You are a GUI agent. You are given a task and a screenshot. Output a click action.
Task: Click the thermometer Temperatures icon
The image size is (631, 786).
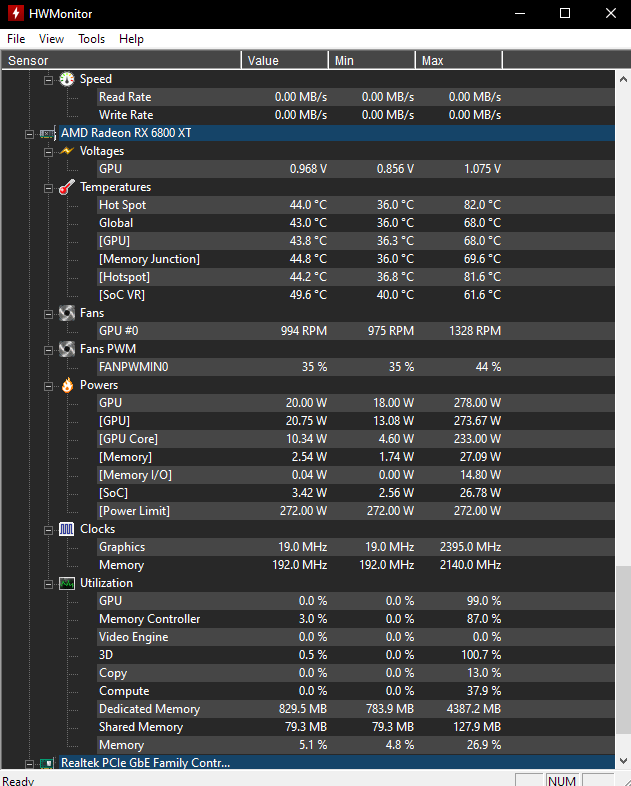click(x=67, y=187)
